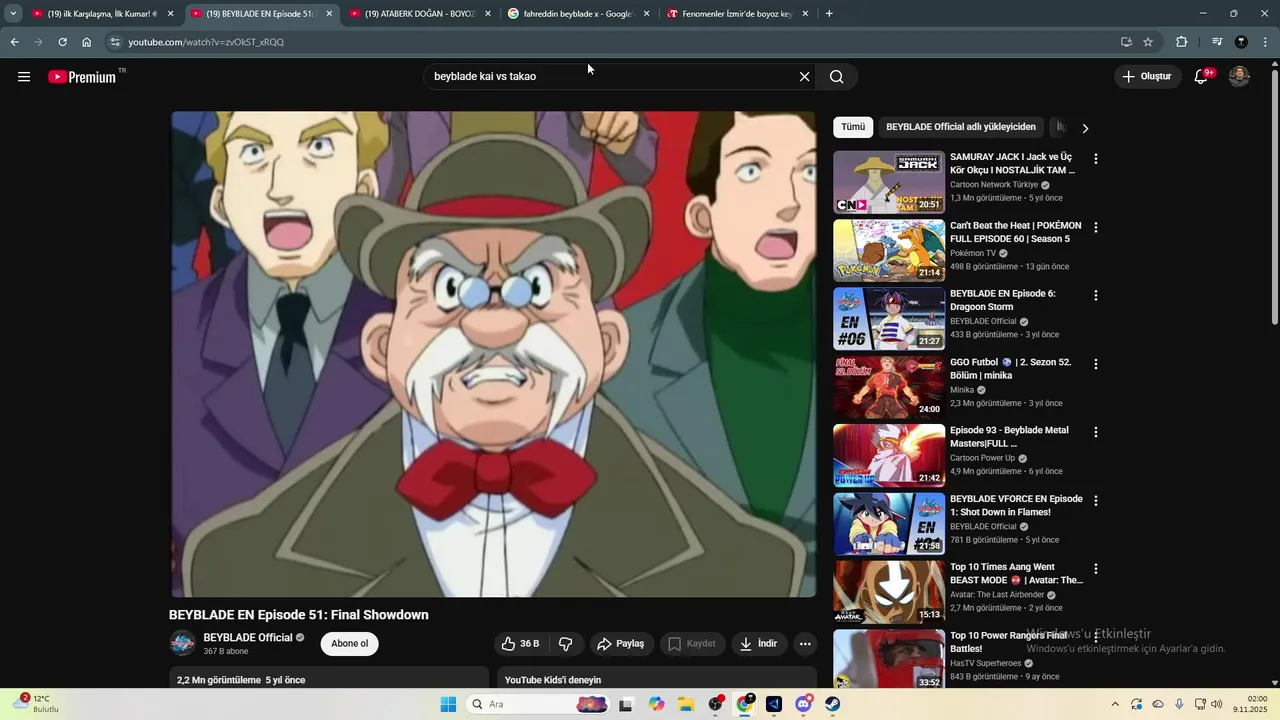Screen dimensions: 1280x720
Task: Open the tab search dropdown arrow
Action: tap(13, 14)
